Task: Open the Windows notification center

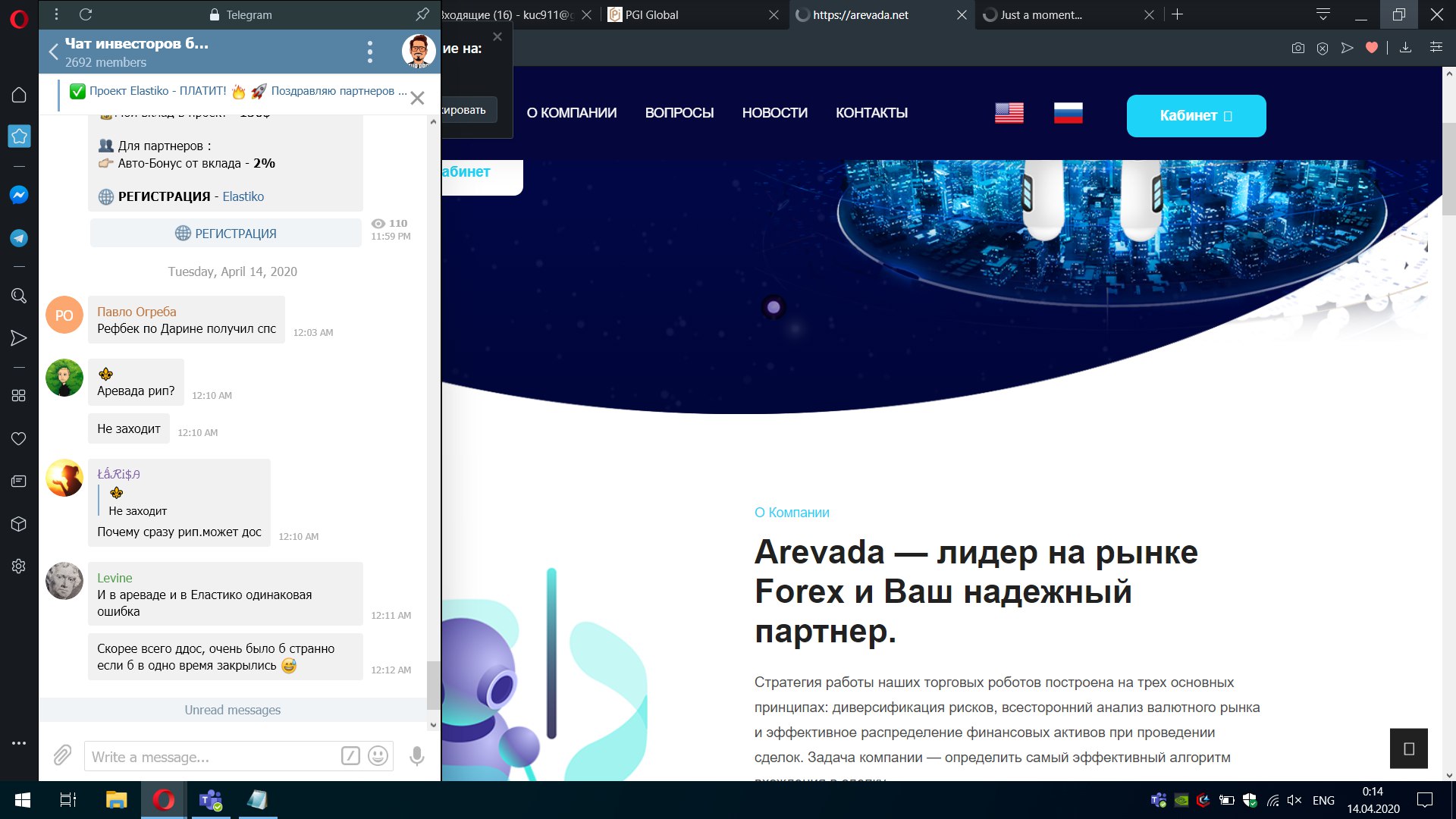Action: (x=1425, y=800)
